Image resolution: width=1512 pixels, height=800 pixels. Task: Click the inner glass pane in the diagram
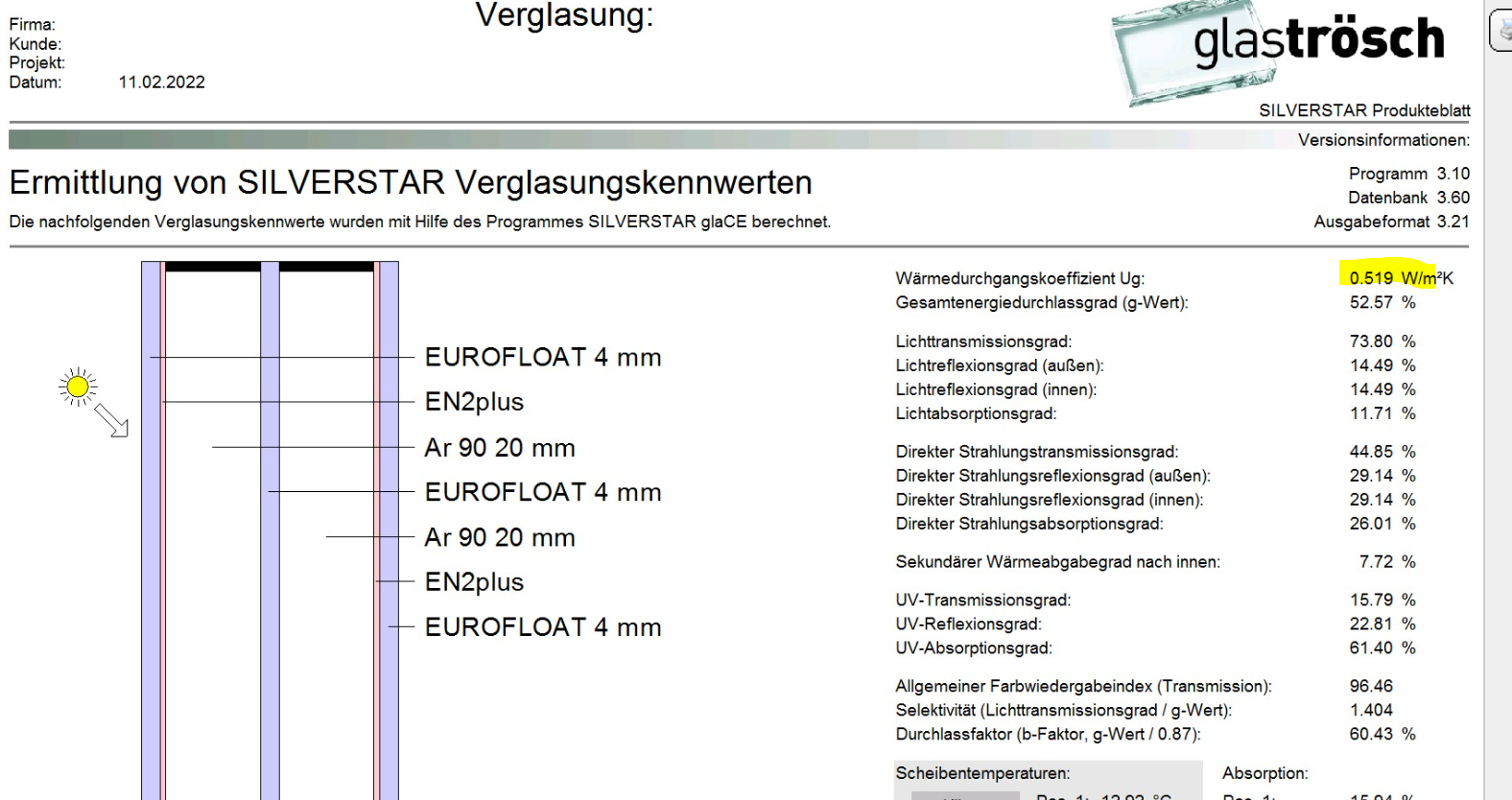coord(390,530)
